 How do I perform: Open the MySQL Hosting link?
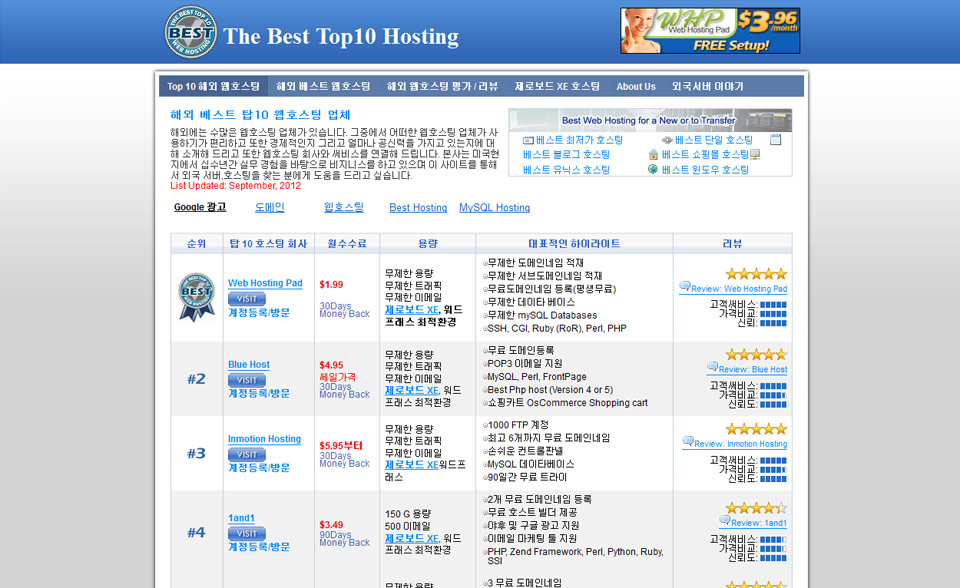click(x=494, y=208)
